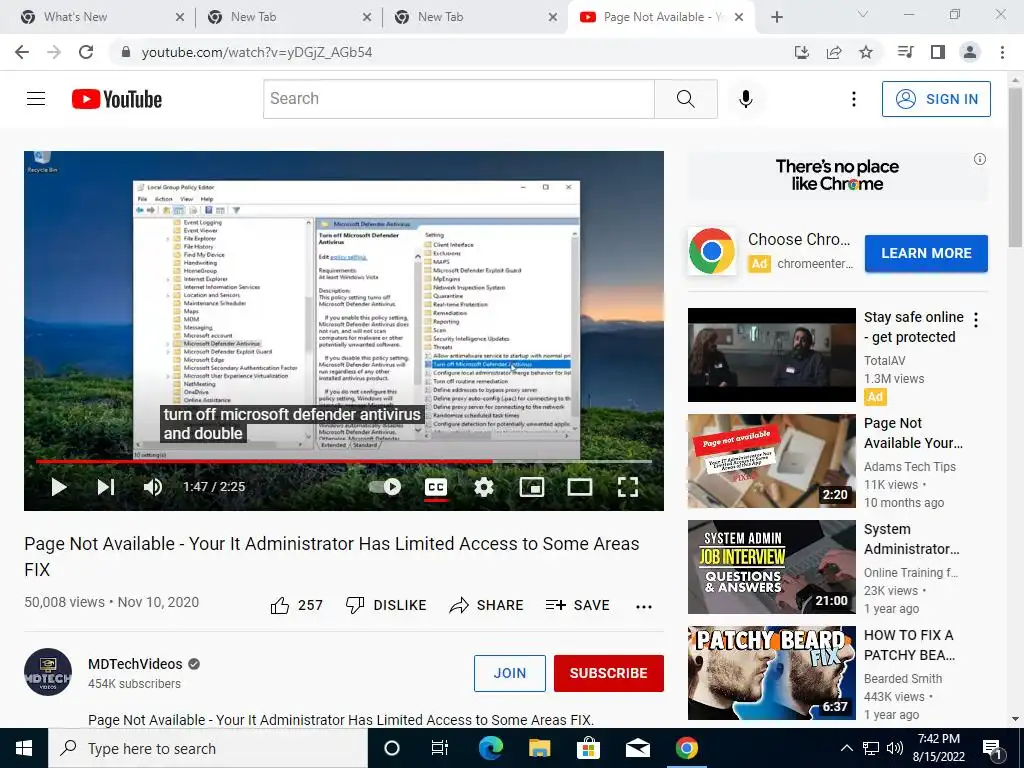Viewport: 1024px width, 768px height.
Task: Open Microsoft Store from taskbar
Action: tap(588, 748)
